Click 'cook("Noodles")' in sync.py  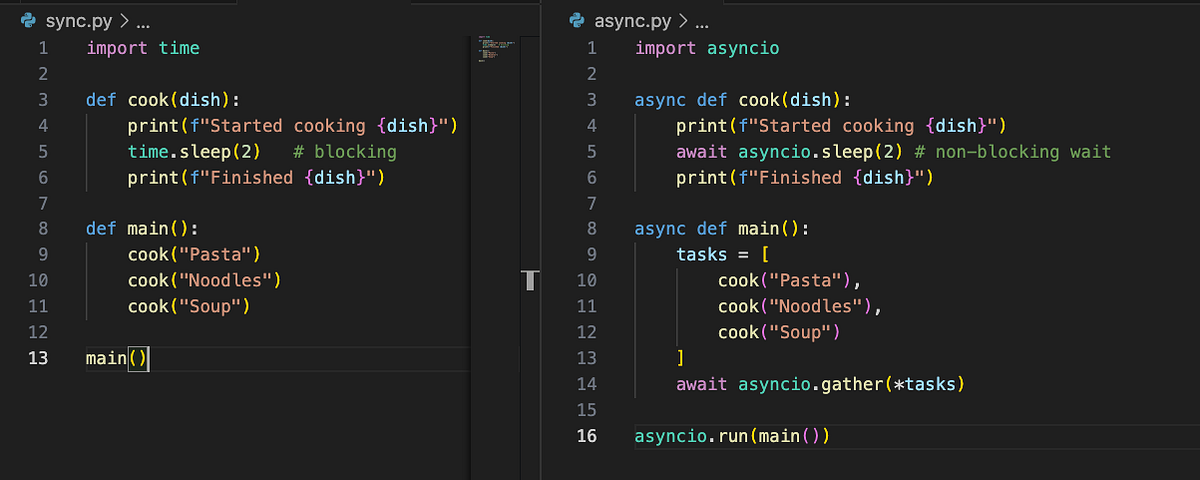pyautogui.click(x=205, y=281)
